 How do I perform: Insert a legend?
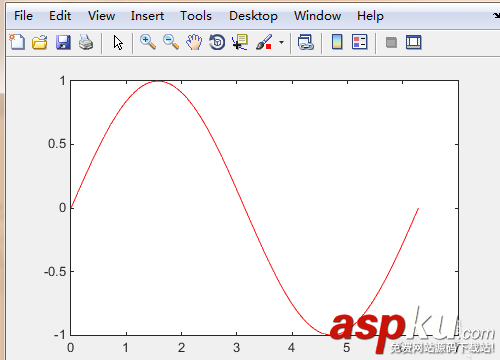coord(360,42)
